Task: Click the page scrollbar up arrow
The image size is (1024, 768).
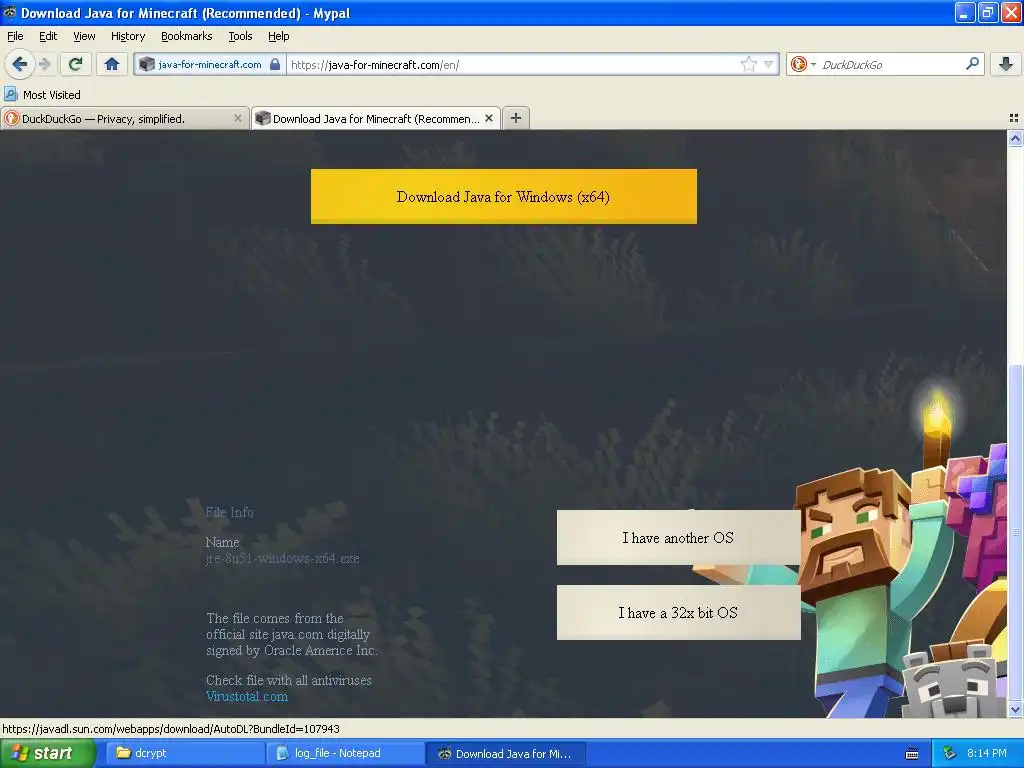Action: click(x=1015, y=138)
